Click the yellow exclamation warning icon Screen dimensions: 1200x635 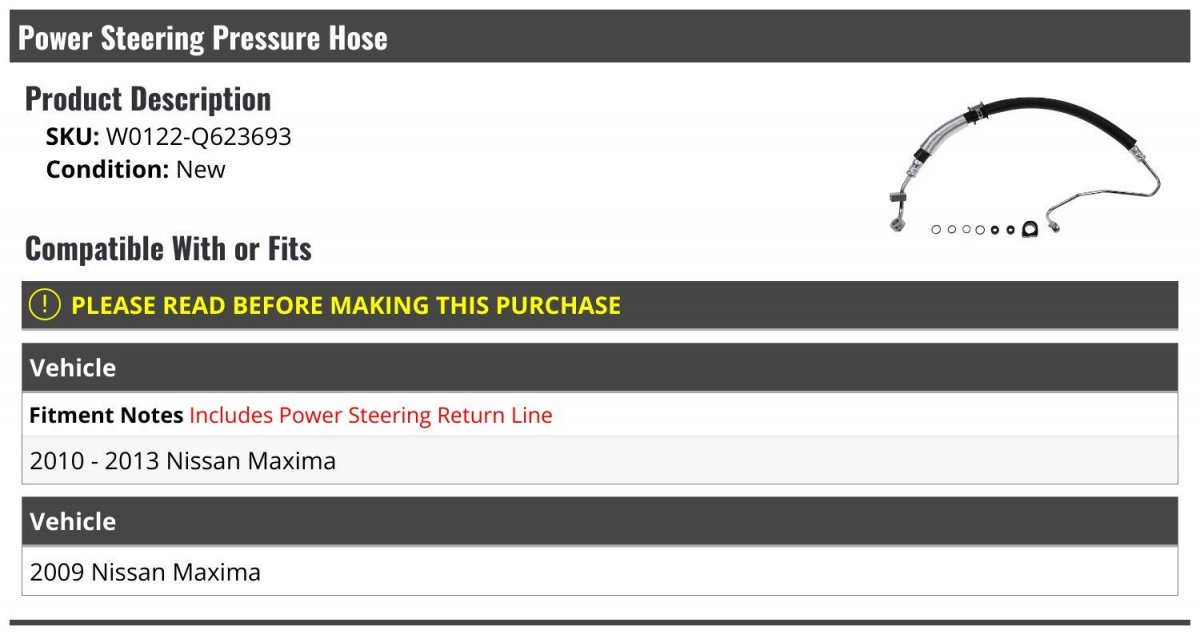click(45, 304)
